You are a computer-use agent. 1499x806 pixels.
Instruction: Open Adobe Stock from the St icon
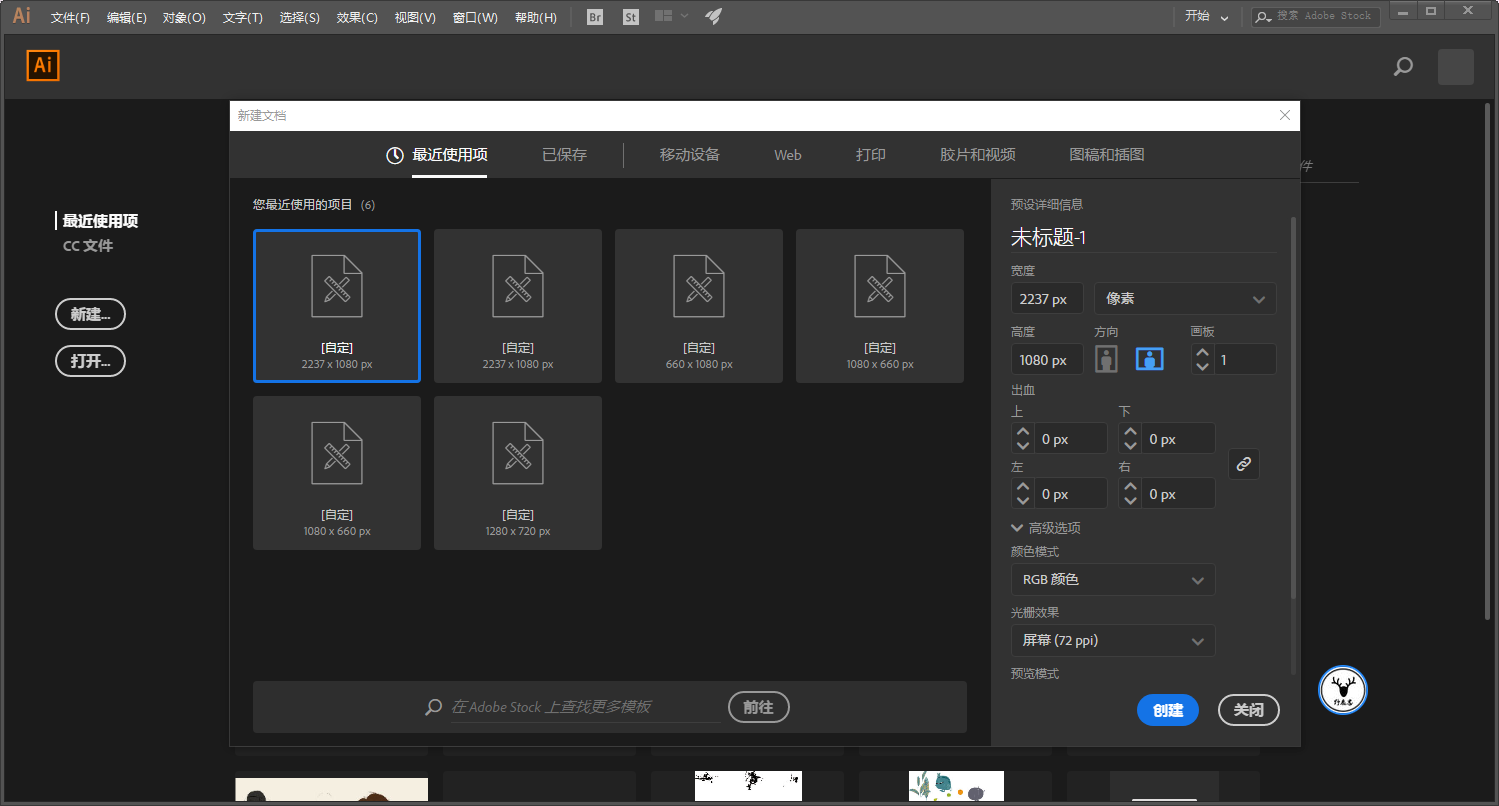(x=630, y=17)
